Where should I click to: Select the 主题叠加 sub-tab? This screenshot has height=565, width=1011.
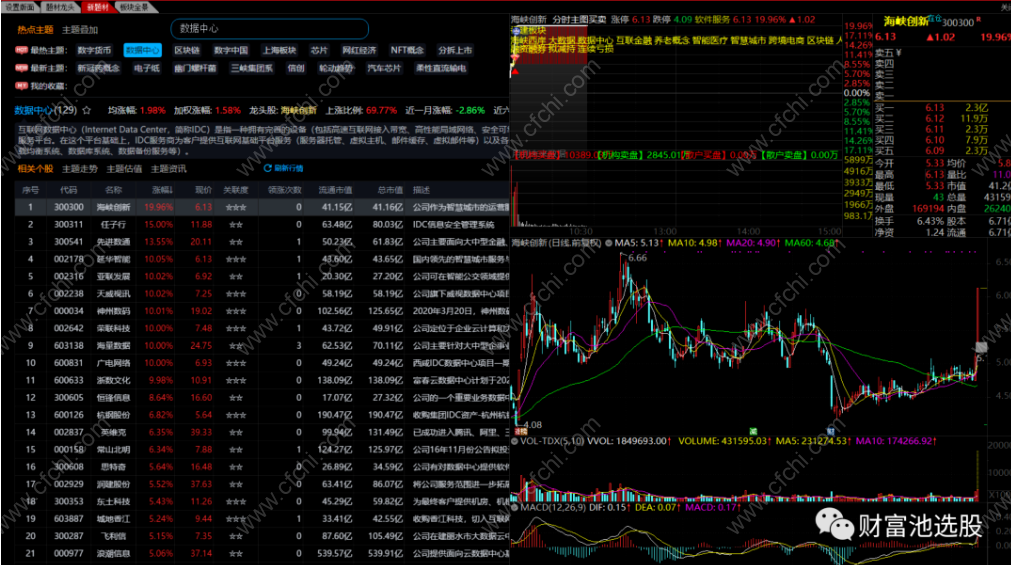coord(80,30)
